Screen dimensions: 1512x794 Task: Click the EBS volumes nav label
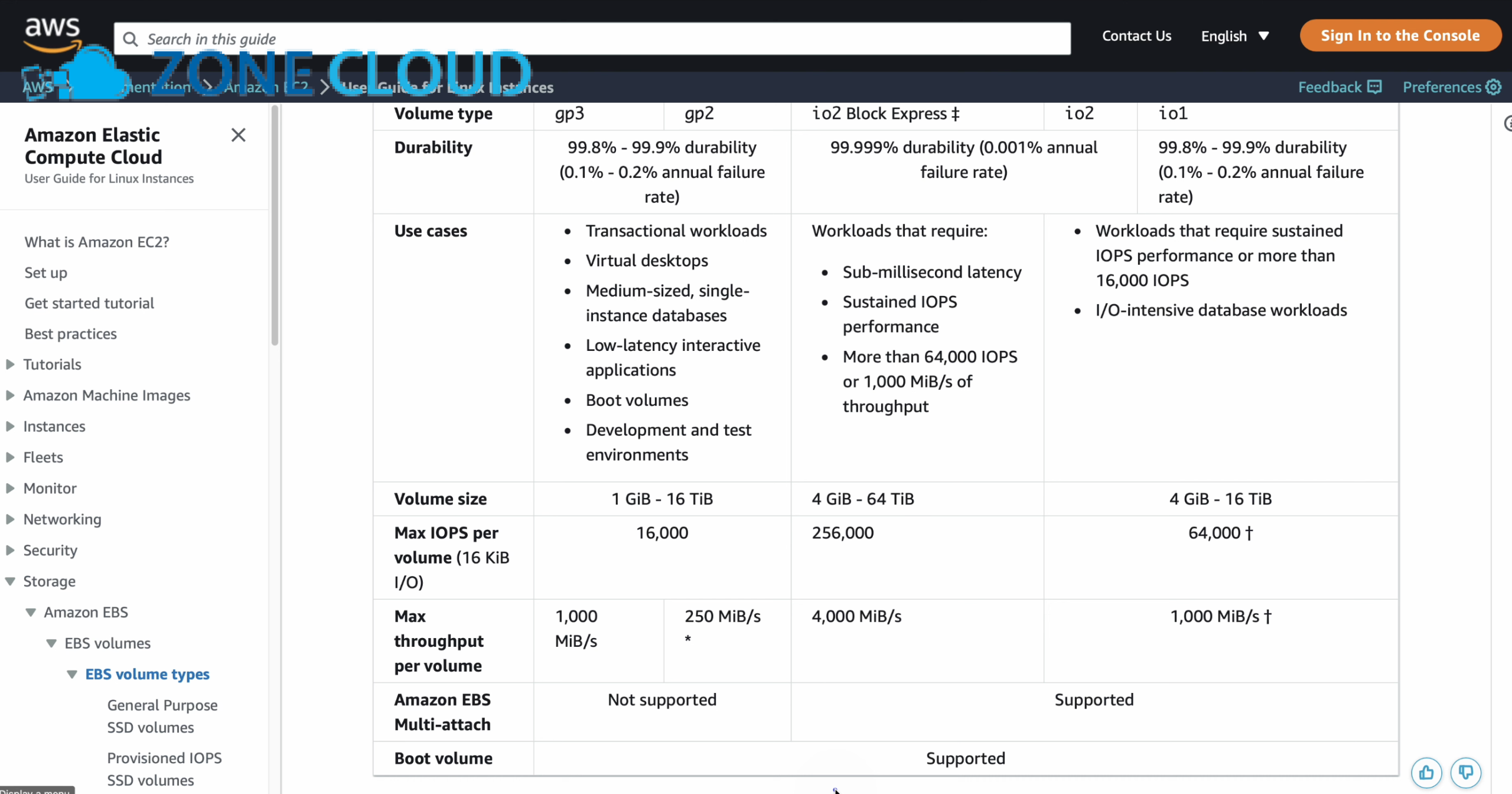coord(107,643)
